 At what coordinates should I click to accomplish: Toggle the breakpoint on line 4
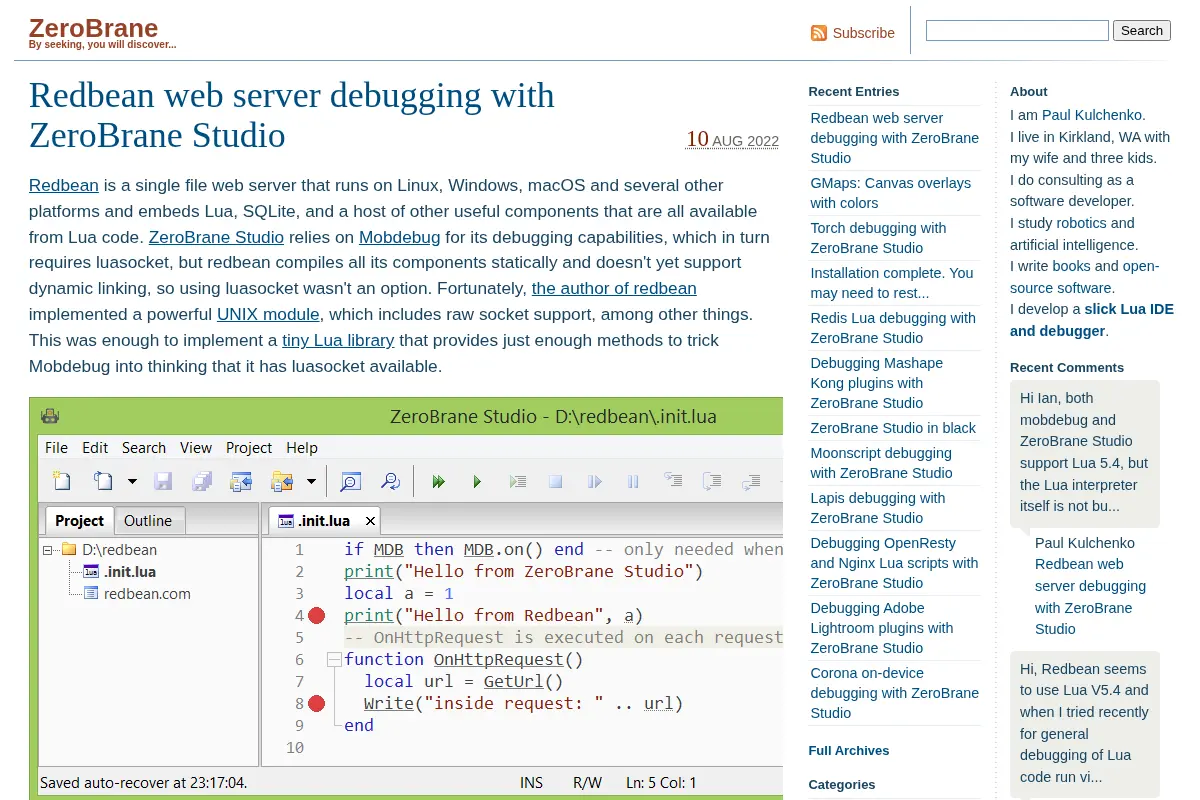[317, 615]
